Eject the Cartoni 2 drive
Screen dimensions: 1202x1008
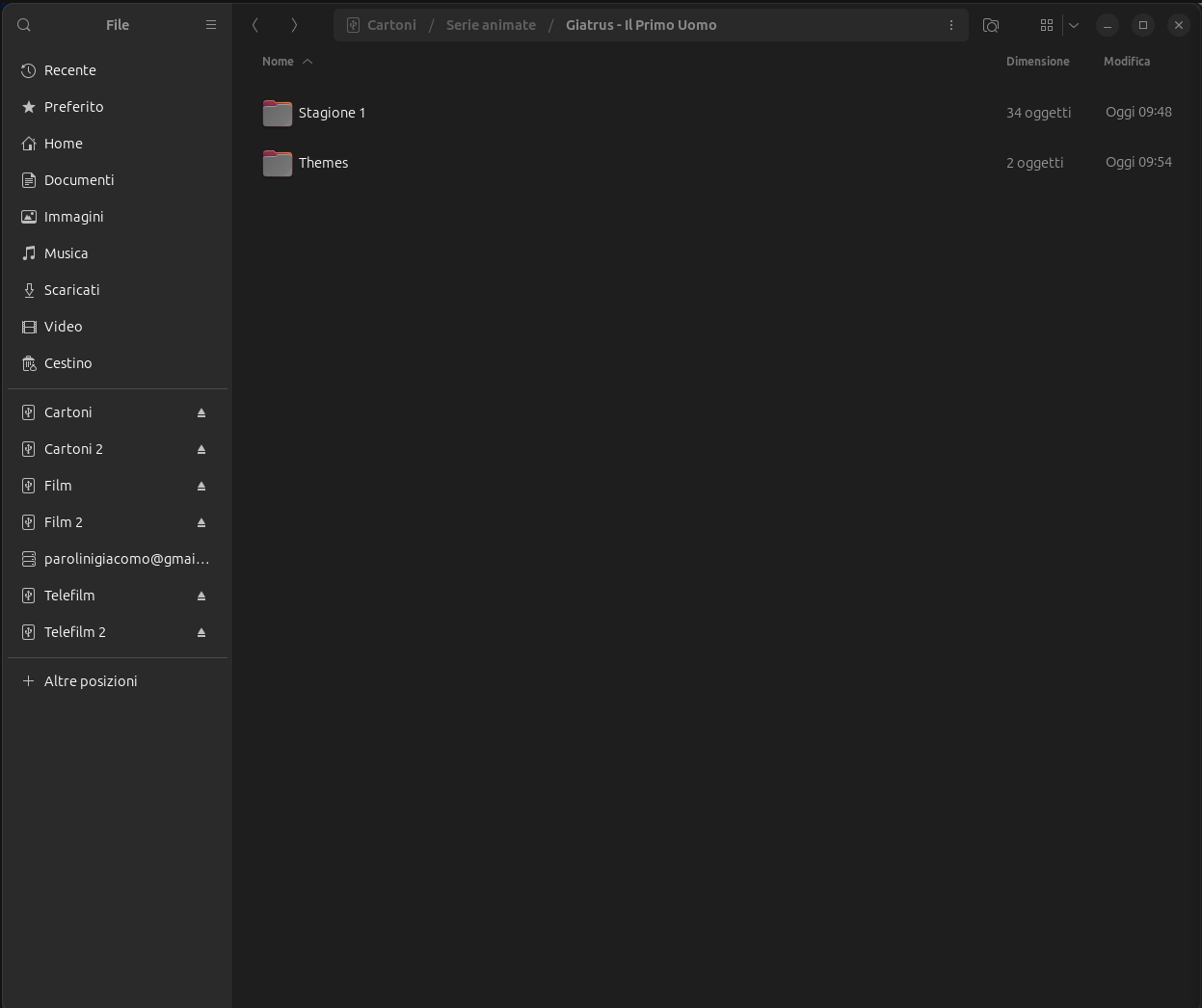pyautogui.click(x=201, y=449)
